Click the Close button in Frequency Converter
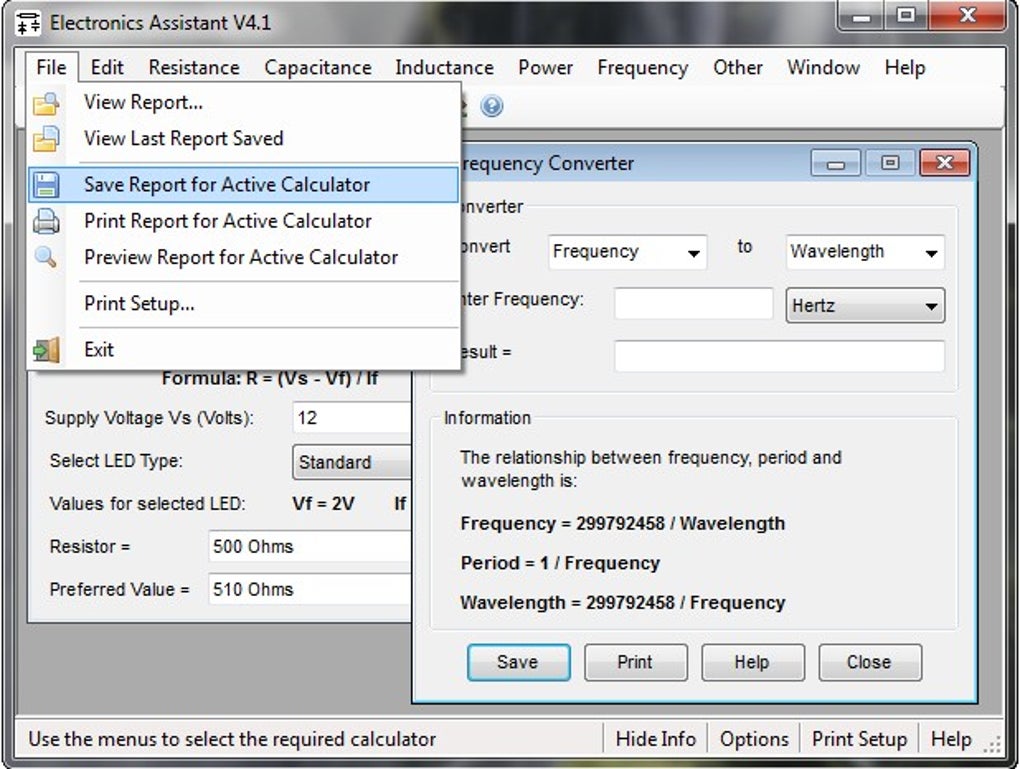Viewport: 1020px width, 769px height. coord(870,662)
